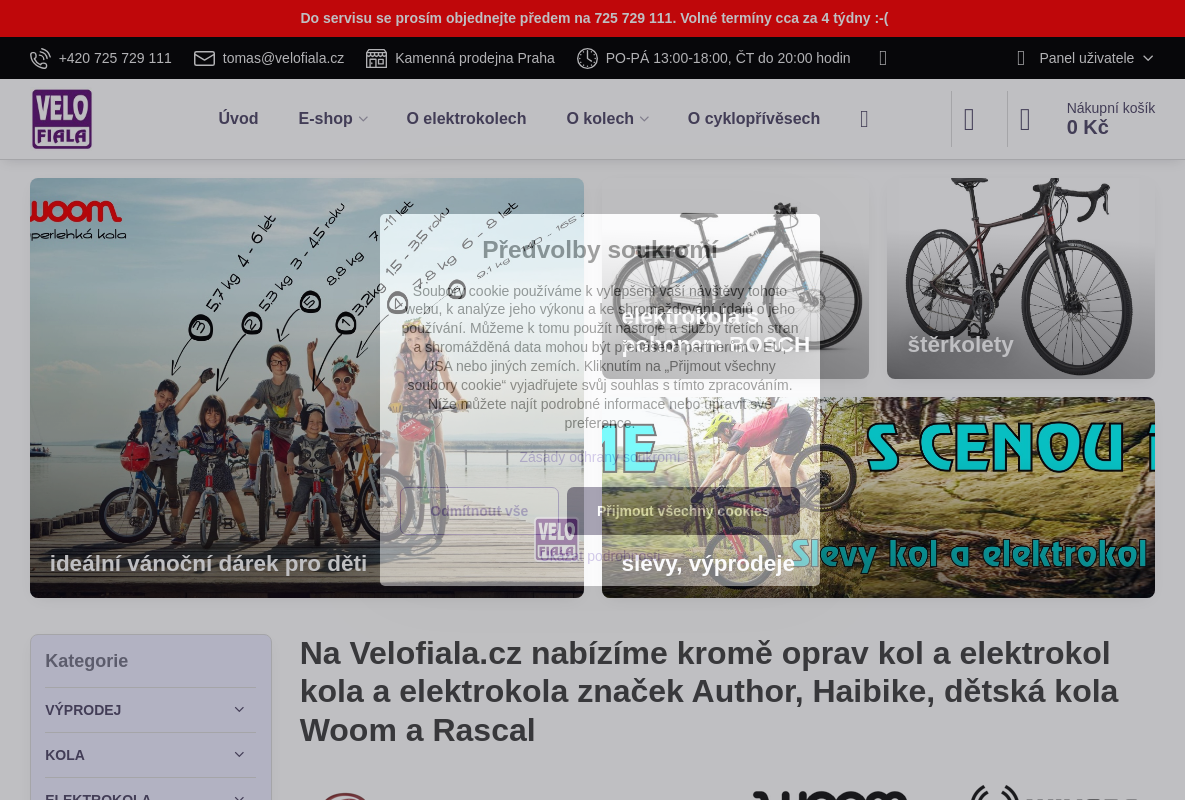Click the store icon beside Kamenná prodejna Praha
The image size is (1200, 800).
pyautogui.click(x=377, y=58)
